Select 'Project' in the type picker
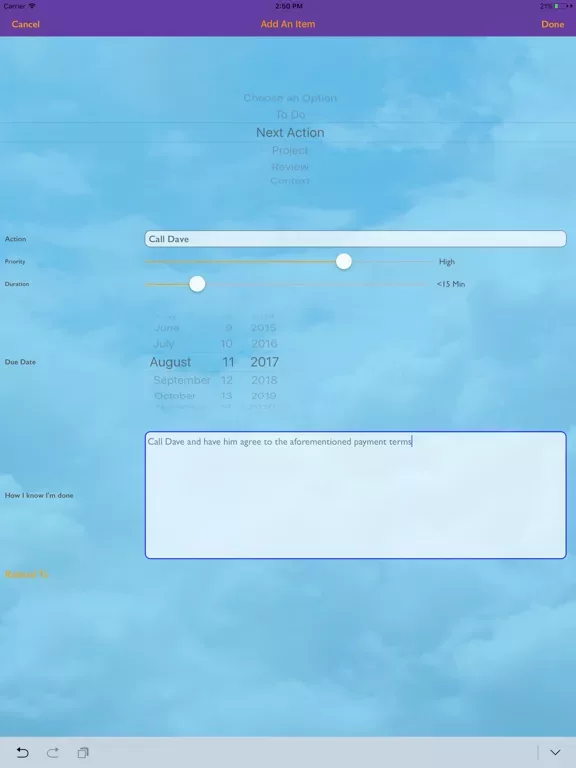This screenshot has width=576, height=768. pyautogui.click(x=290, y=150)
